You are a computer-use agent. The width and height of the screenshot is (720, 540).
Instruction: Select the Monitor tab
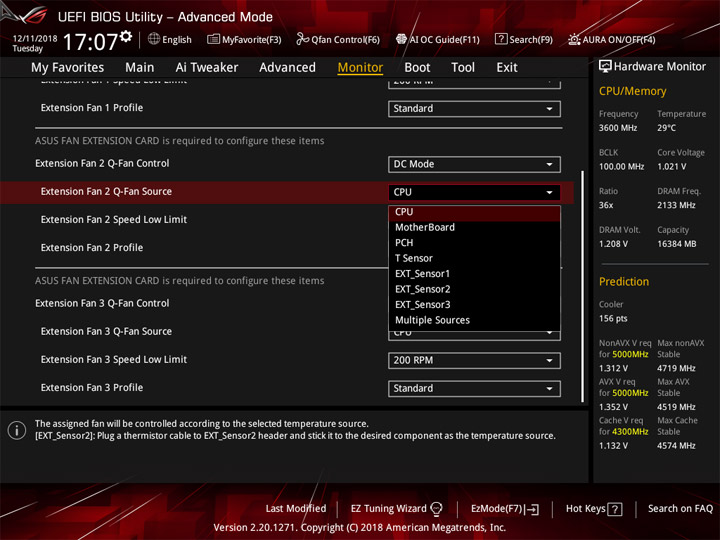360,68
